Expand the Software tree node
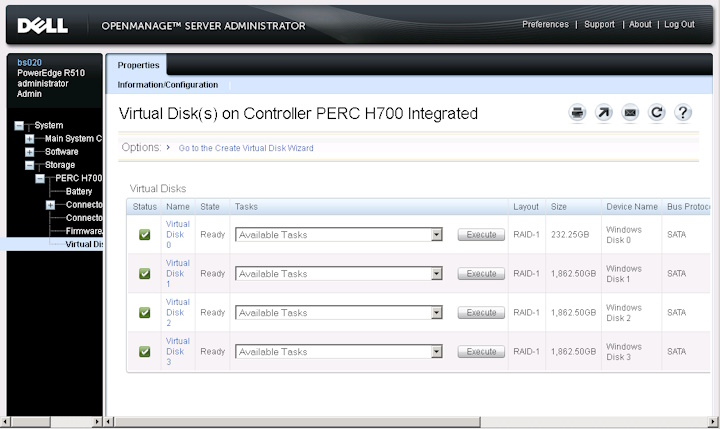Image resolution: width=720 pixels, height=429 pixels. tap(30, 152)
